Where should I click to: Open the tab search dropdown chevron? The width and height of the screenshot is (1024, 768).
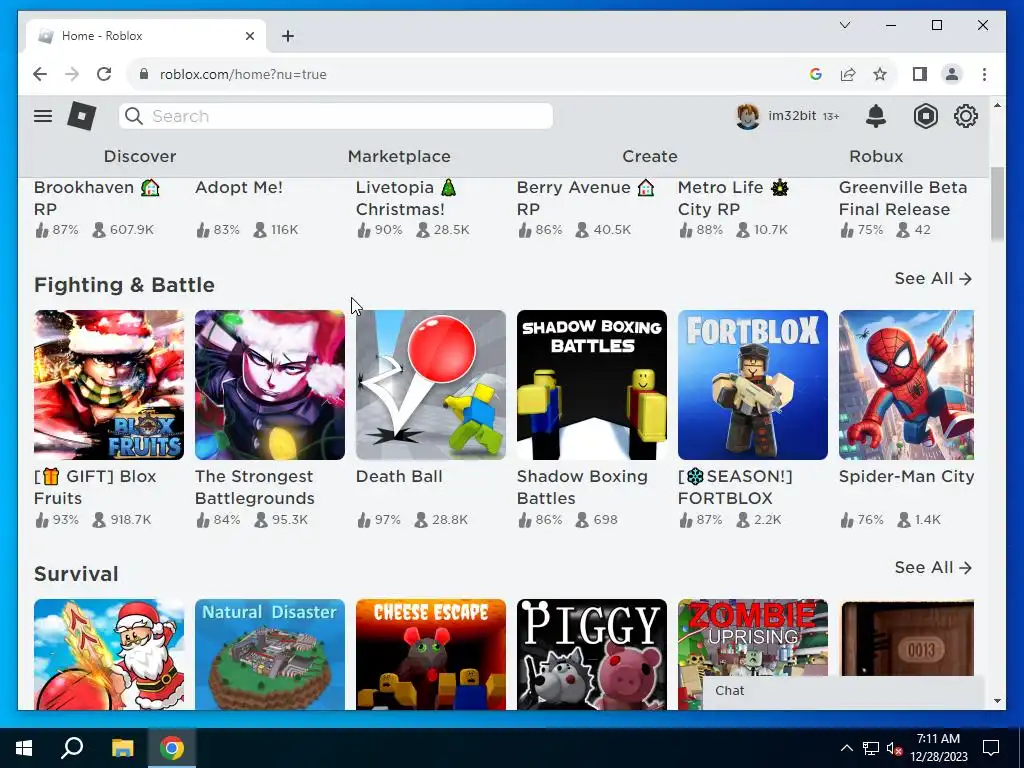pos(844,25)
